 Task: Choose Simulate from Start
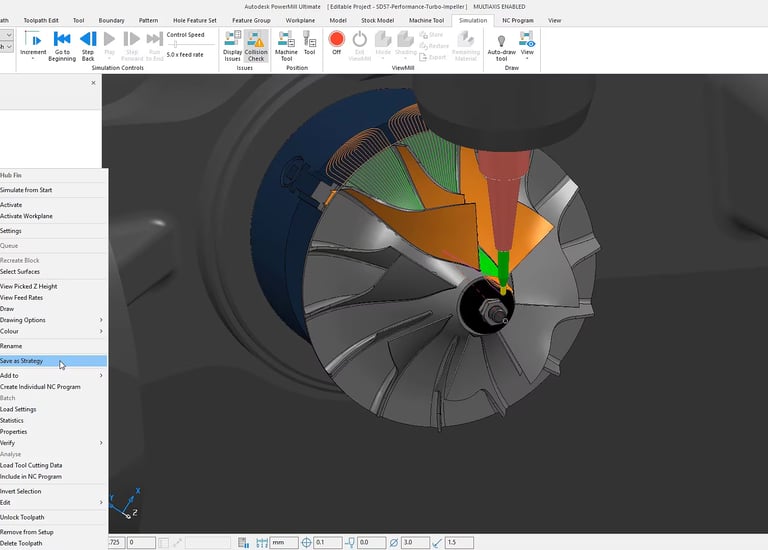pyautogui.click(x=53, y=190)
